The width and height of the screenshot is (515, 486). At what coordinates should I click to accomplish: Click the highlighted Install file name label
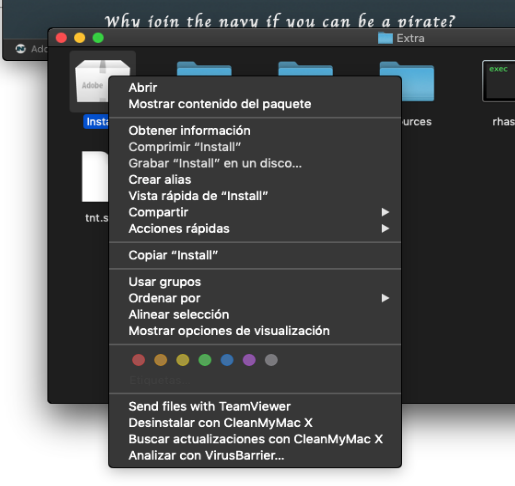pos(96,122)
